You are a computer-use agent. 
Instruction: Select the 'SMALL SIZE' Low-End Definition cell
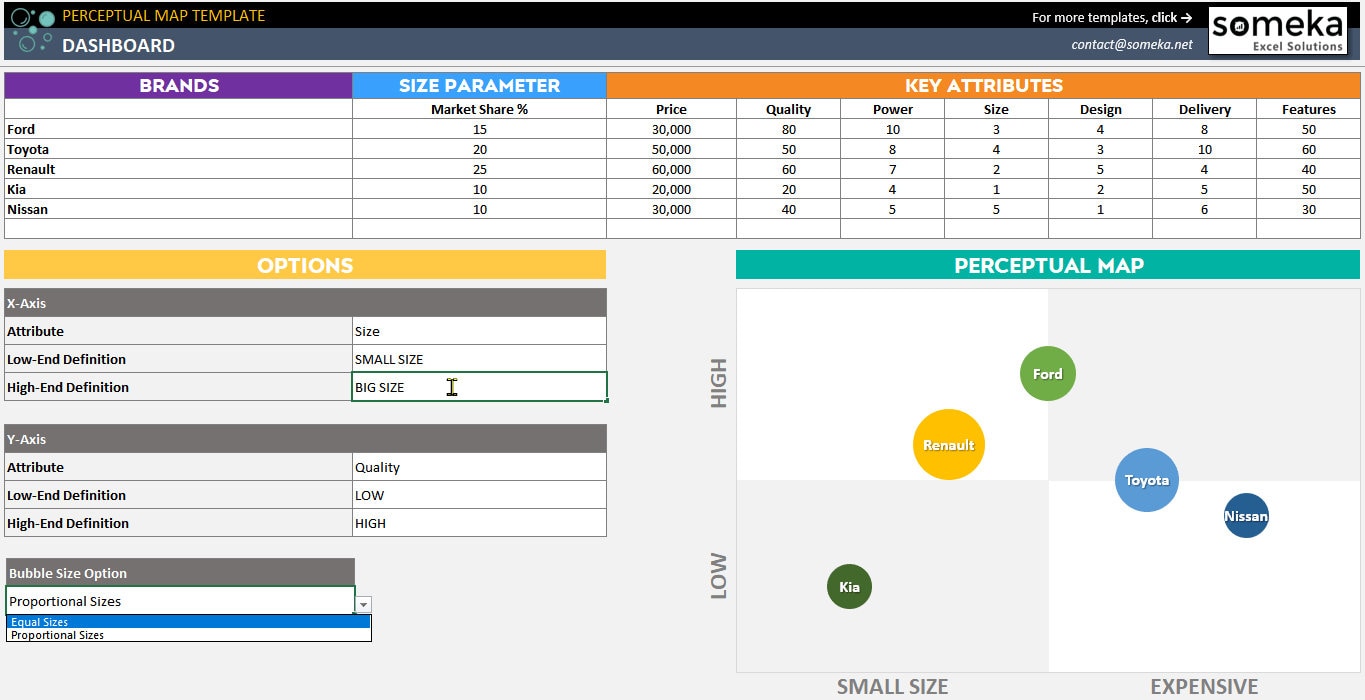click(x=478, y=358)
